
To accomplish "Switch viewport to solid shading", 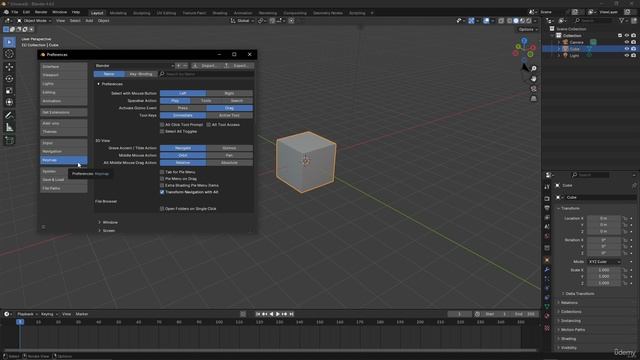I will coord(516,20).
